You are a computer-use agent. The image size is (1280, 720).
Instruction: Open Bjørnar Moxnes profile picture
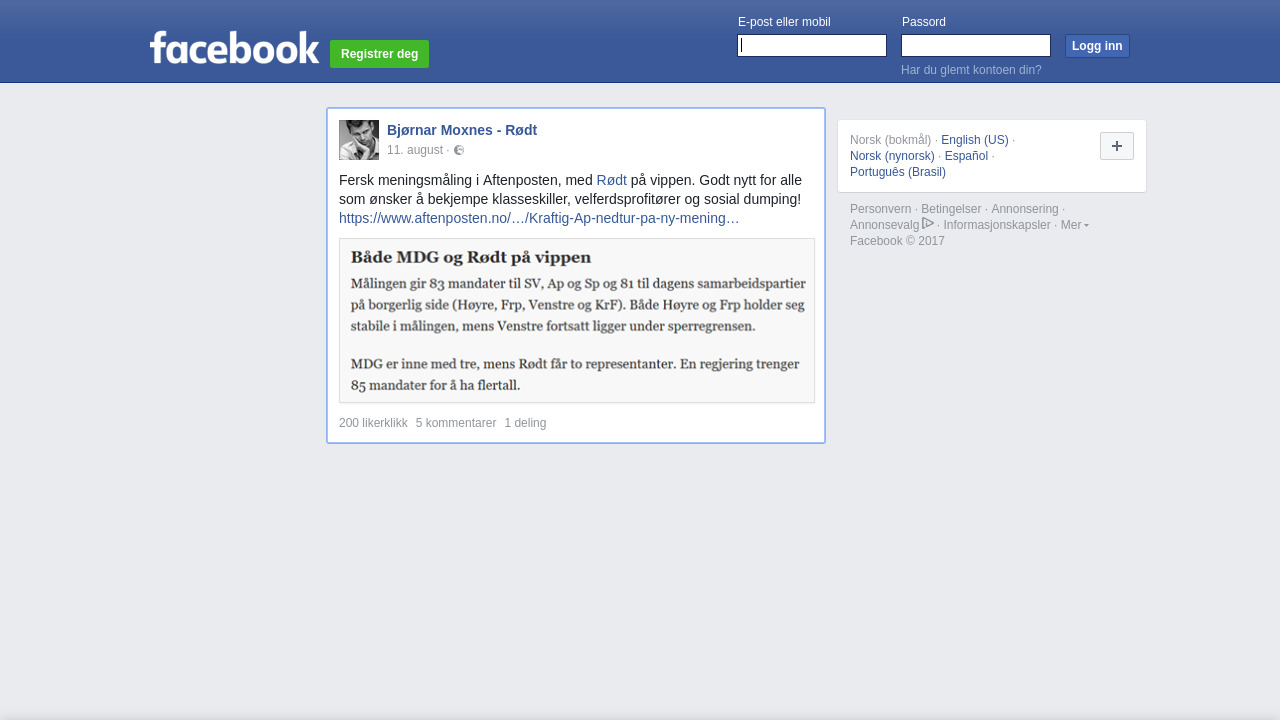point(359,140)
